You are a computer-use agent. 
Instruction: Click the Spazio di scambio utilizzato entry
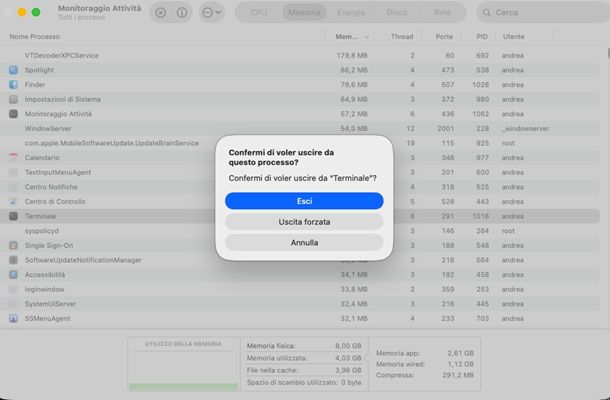pyautogui.click(x=304, y=382)
